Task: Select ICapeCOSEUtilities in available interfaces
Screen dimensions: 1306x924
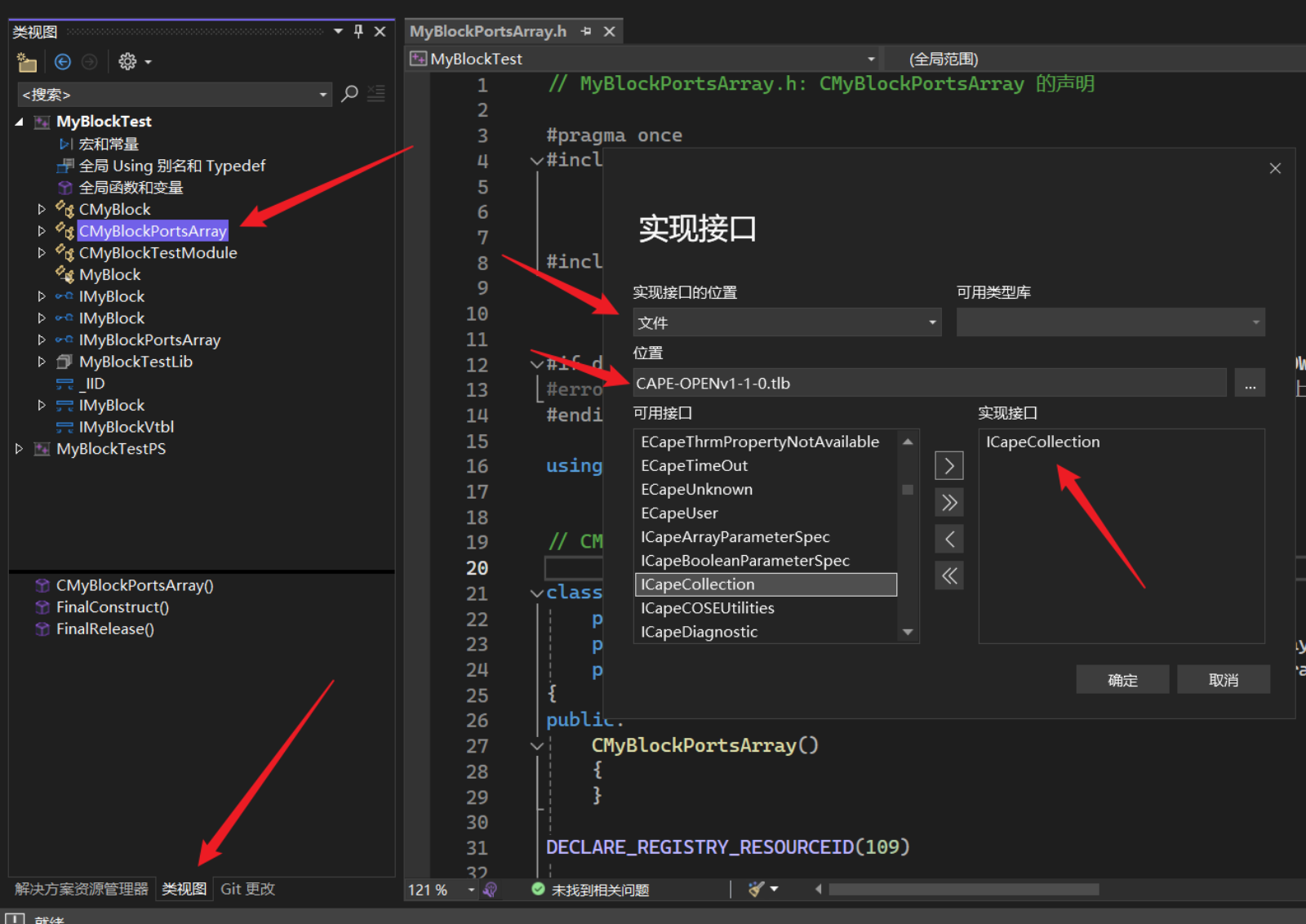Action: point(707,608)
